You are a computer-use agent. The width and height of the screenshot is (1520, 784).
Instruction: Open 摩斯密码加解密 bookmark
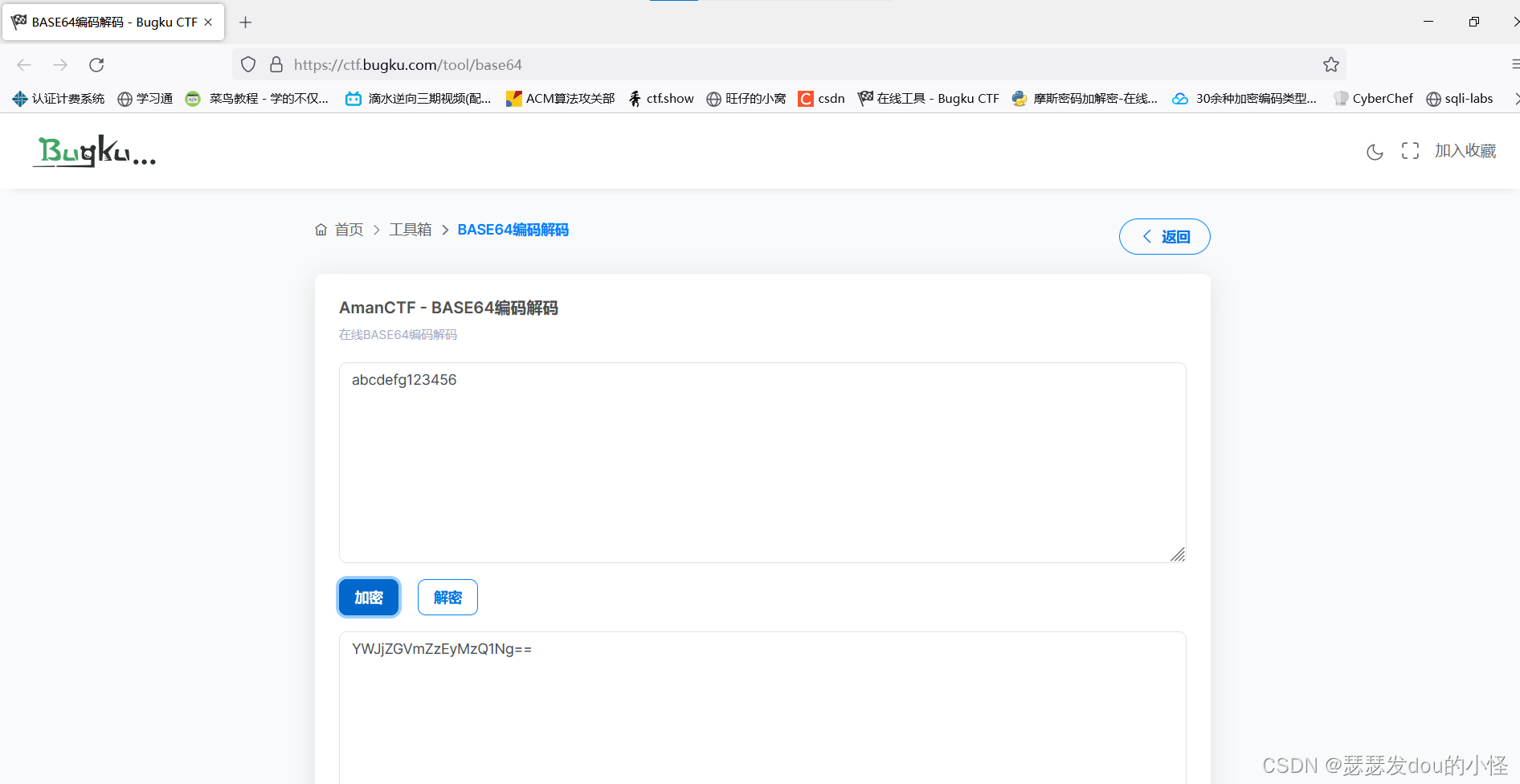1085,98
